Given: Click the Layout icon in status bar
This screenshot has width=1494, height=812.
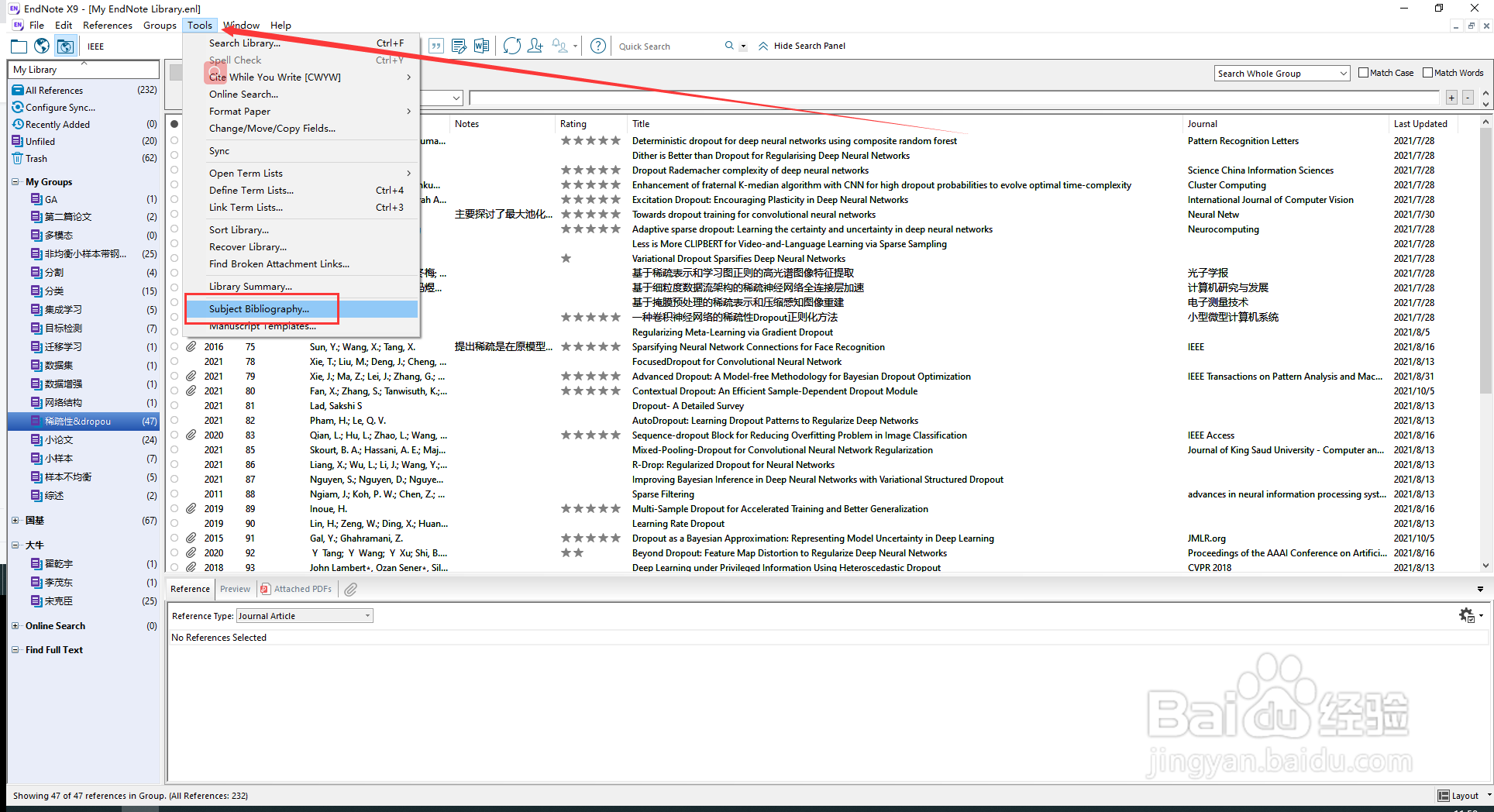Looking at the screenshot, I should (1444, 796).
